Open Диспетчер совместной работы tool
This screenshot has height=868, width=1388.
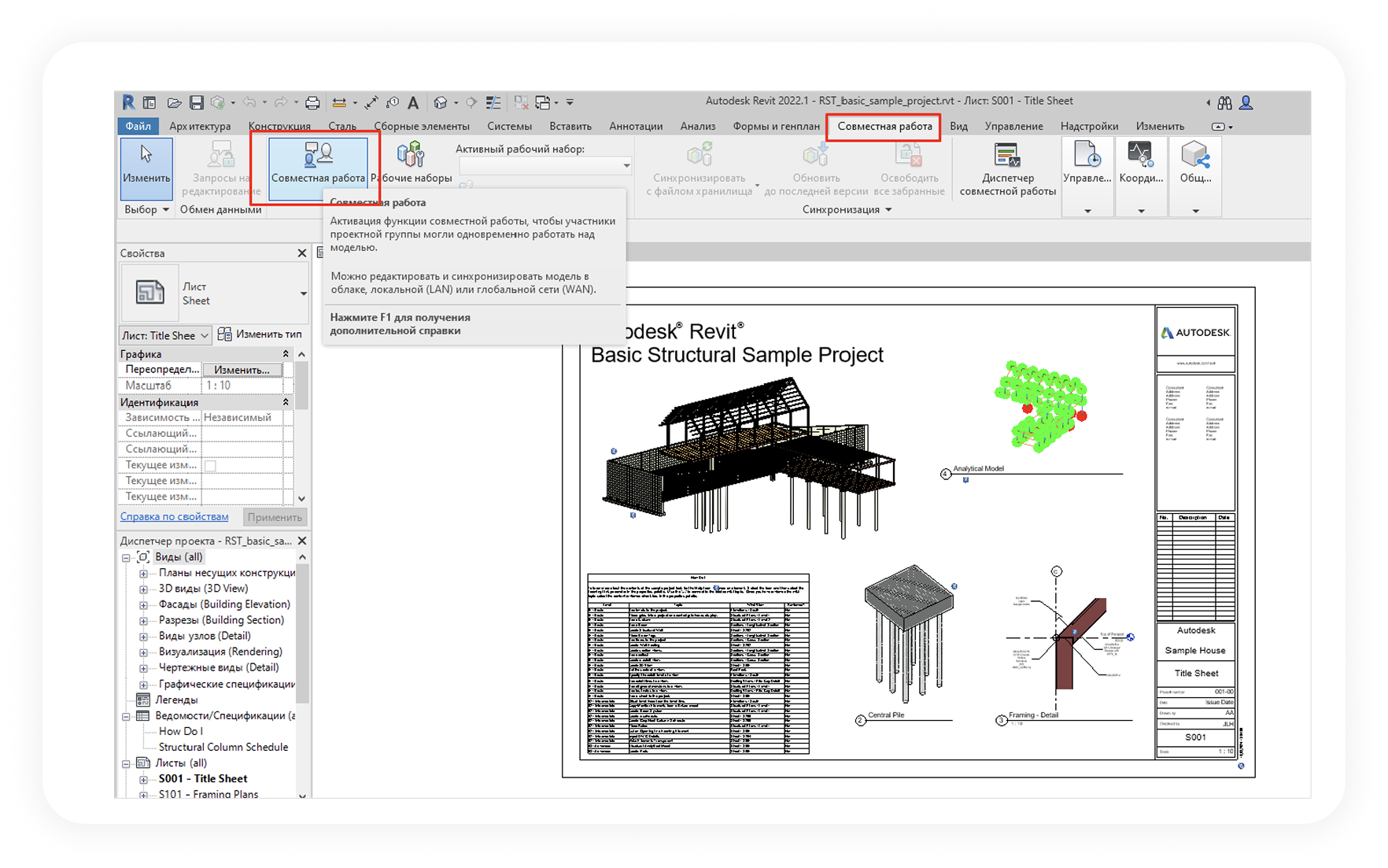click(1007, 168)
